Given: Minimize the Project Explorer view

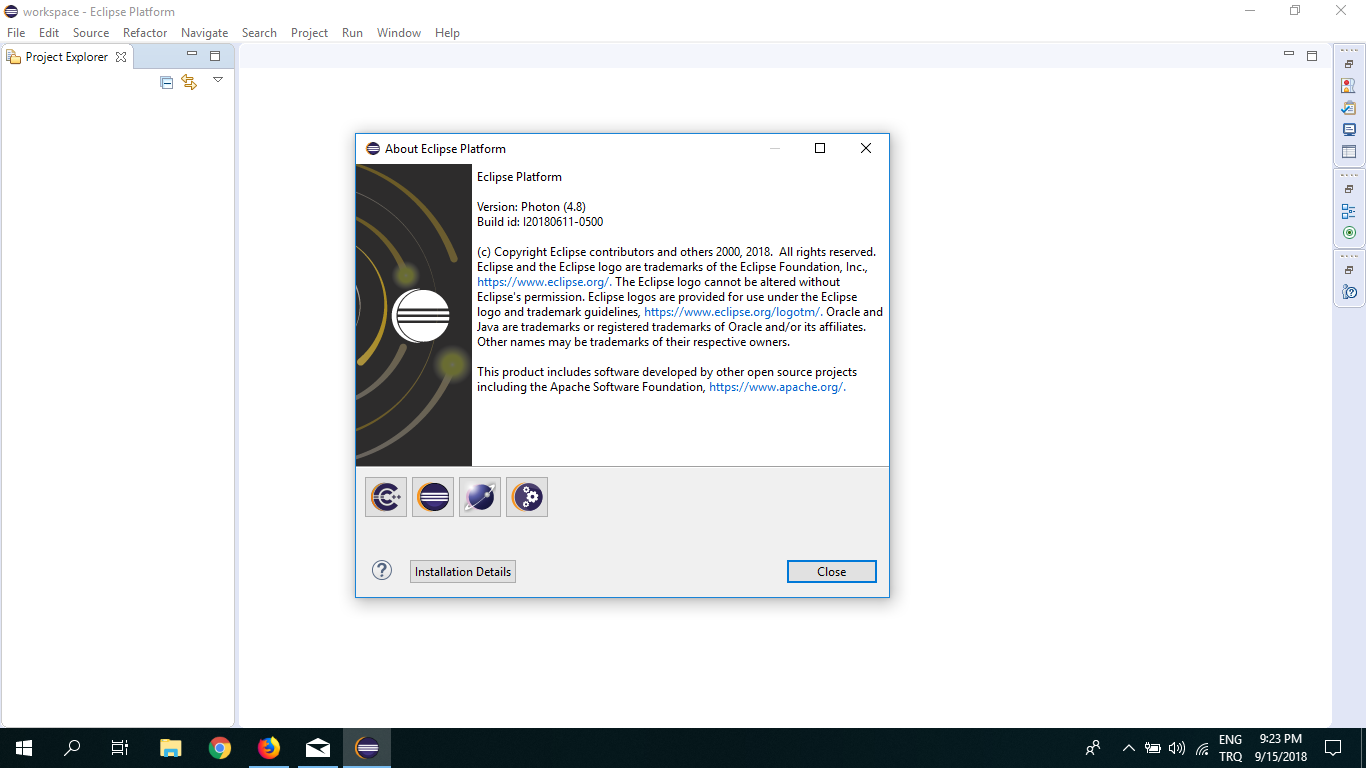Looking at the screenshot, I should pyautogui.click(x=192, y=55).
